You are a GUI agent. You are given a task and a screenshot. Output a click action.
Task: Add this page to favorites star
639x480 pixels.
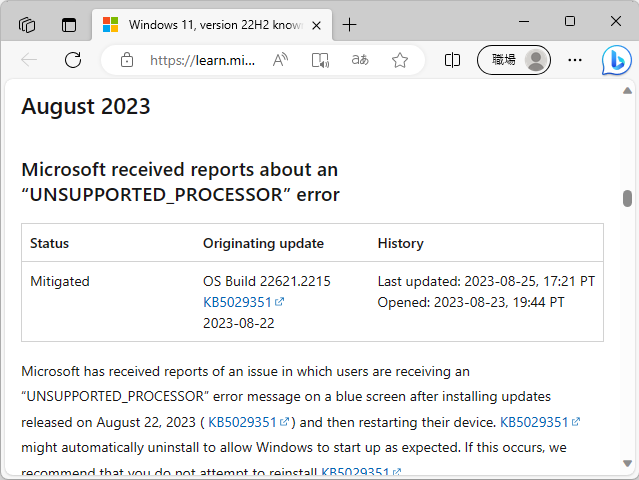point(400,60)
